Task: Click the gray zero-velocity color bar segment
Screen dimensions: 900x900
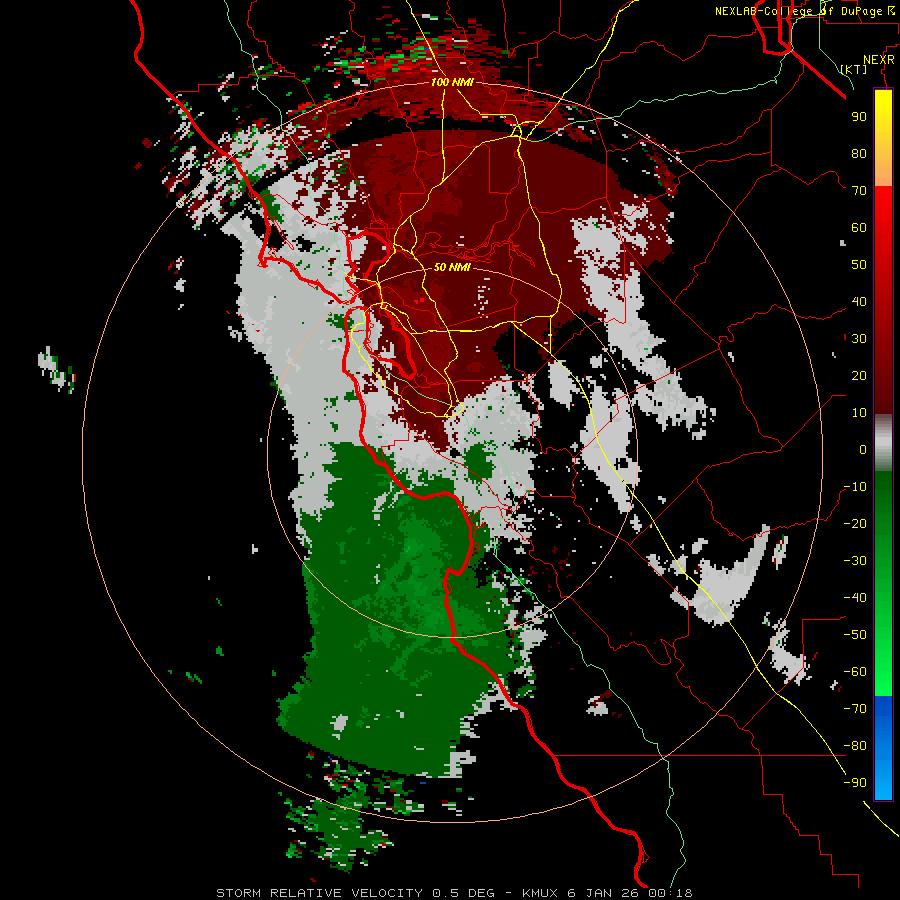Action: click(883, 443)
